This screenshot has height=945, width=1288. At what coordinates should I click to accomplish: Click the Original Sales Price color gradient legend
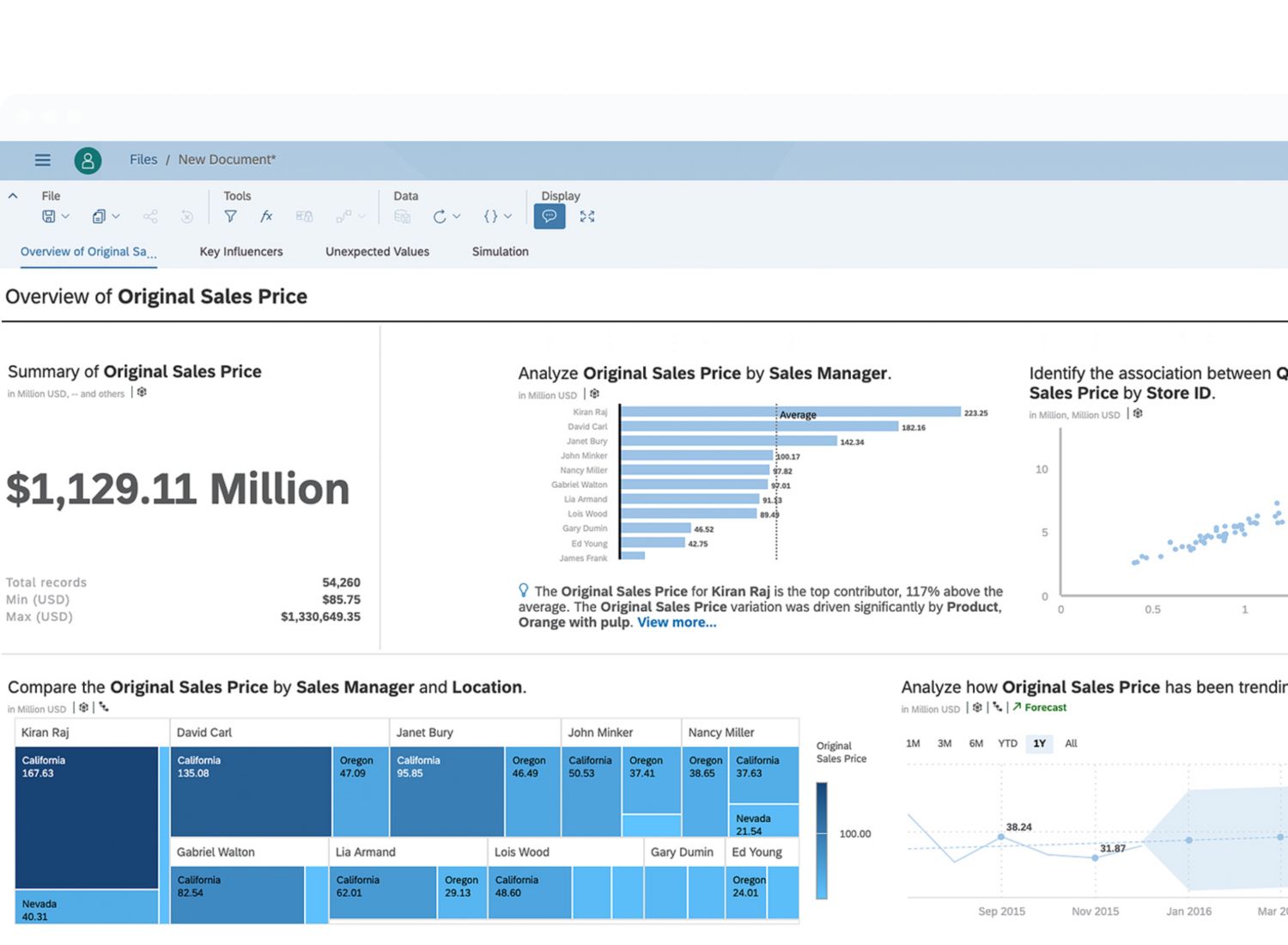pos(822,840)
